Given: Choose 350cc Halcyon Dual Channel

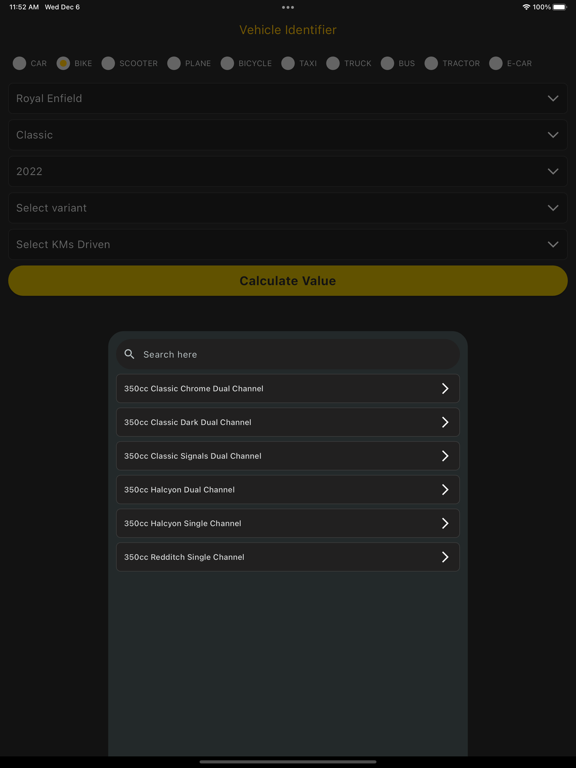Looking at the screenshot, I should 288,490.
